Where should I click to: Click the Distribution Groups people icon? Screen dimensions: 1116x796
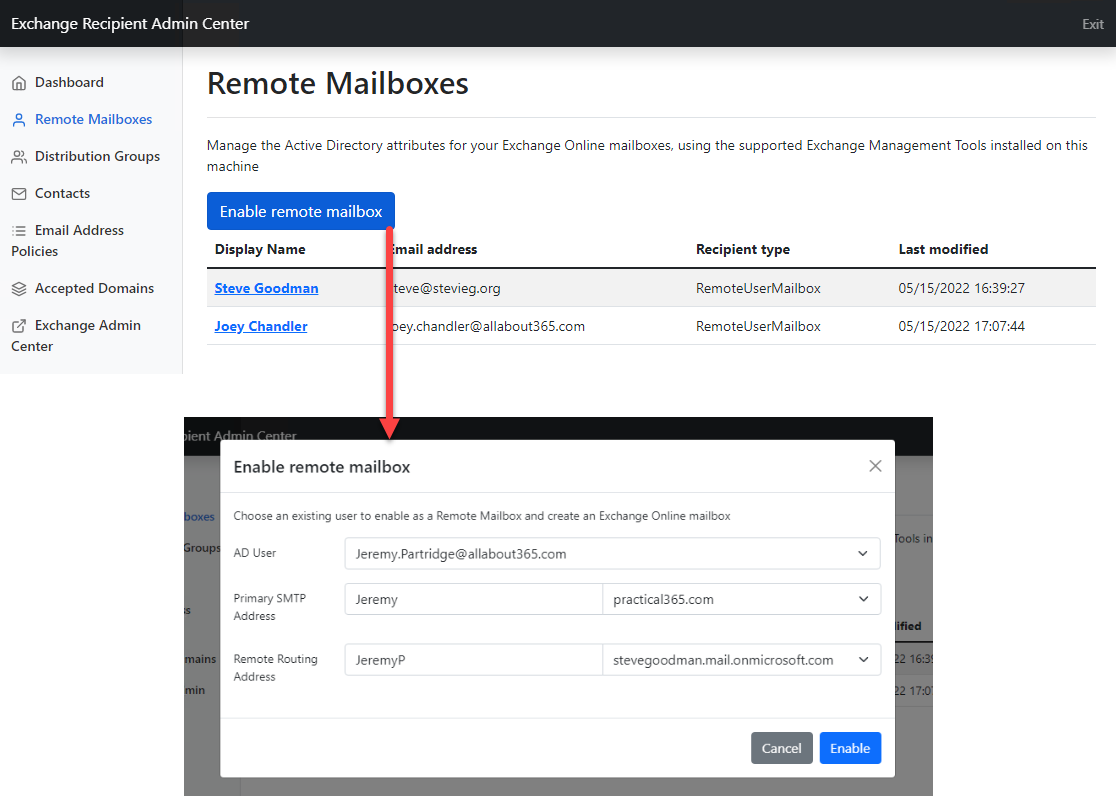coord(20,156)
